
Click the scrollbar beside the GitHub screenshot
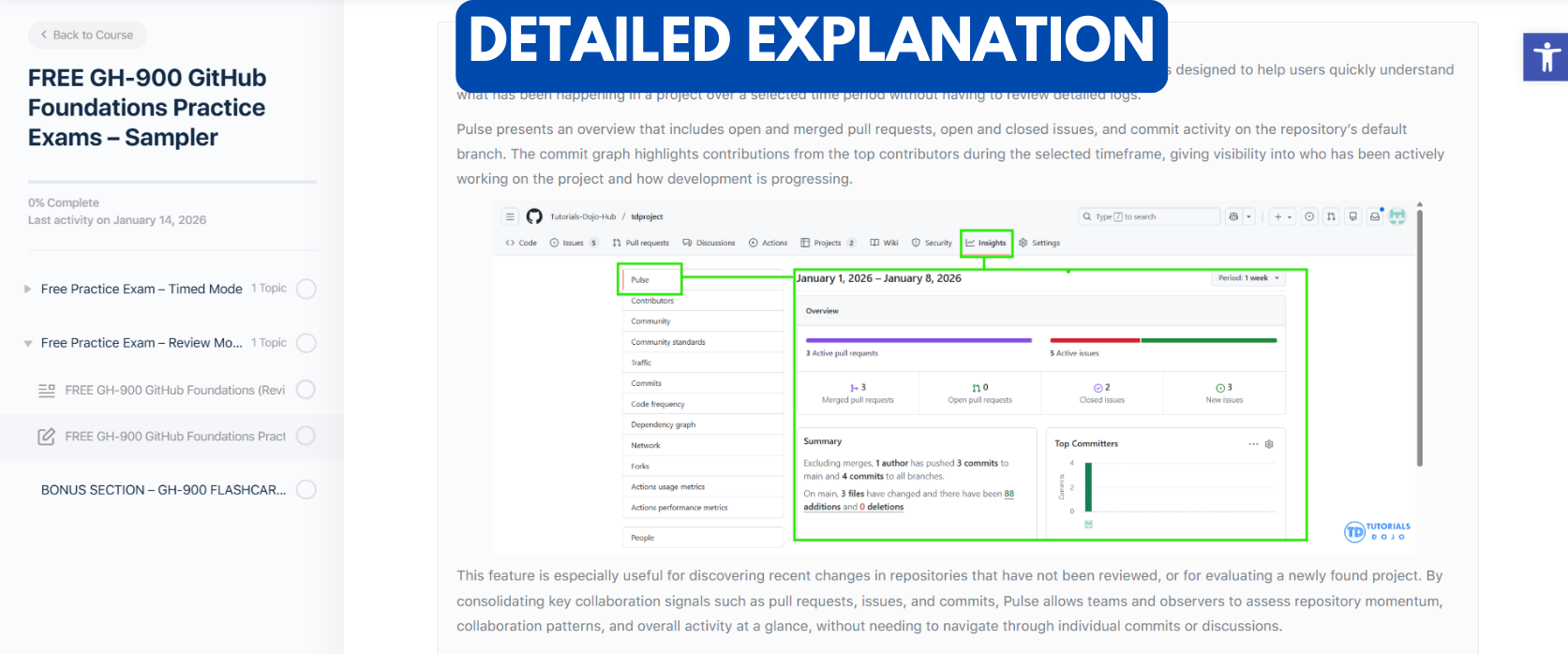click(x=1419, y=337)
